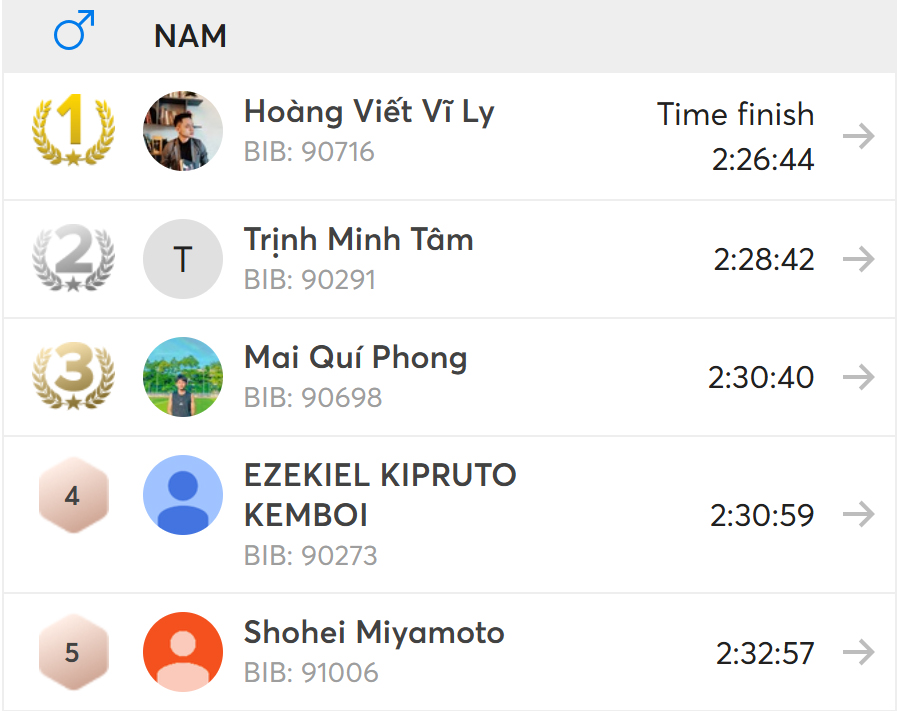Screen dimensions: 897x711
Task: Select the NAM category header
Action: [x=189, y=35]
